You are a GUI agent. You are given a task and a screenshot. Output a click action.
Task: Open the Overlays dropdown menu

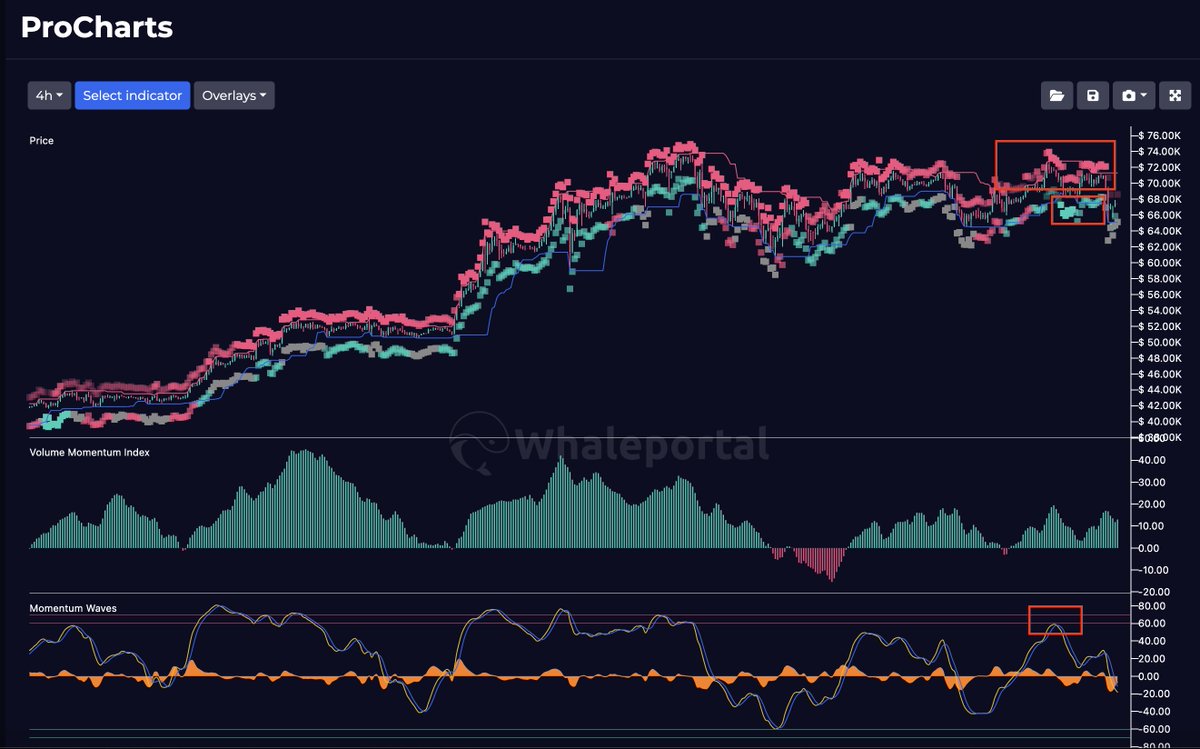point(233,95)
